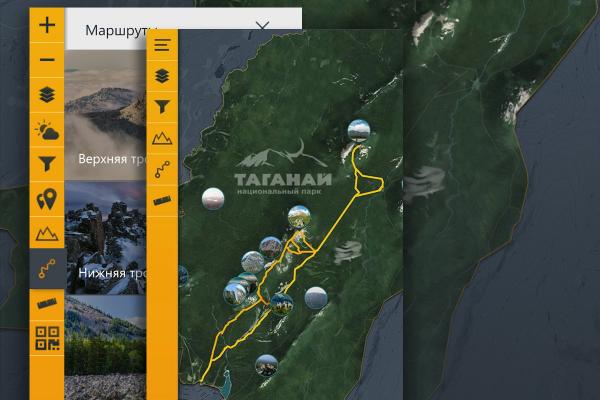Screen dimensions: 600x400
Task: Open the hamburger menu on the inner toolbar
Action: pos(163,45)
